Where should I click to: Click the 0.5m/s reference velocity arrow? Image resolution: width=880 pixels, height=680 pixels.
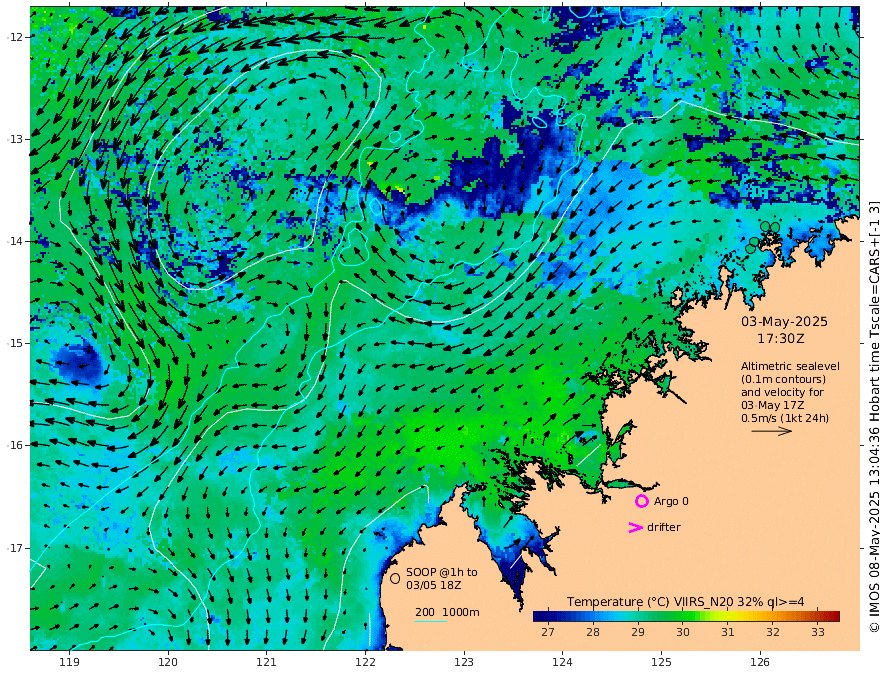tap(772, 431)
